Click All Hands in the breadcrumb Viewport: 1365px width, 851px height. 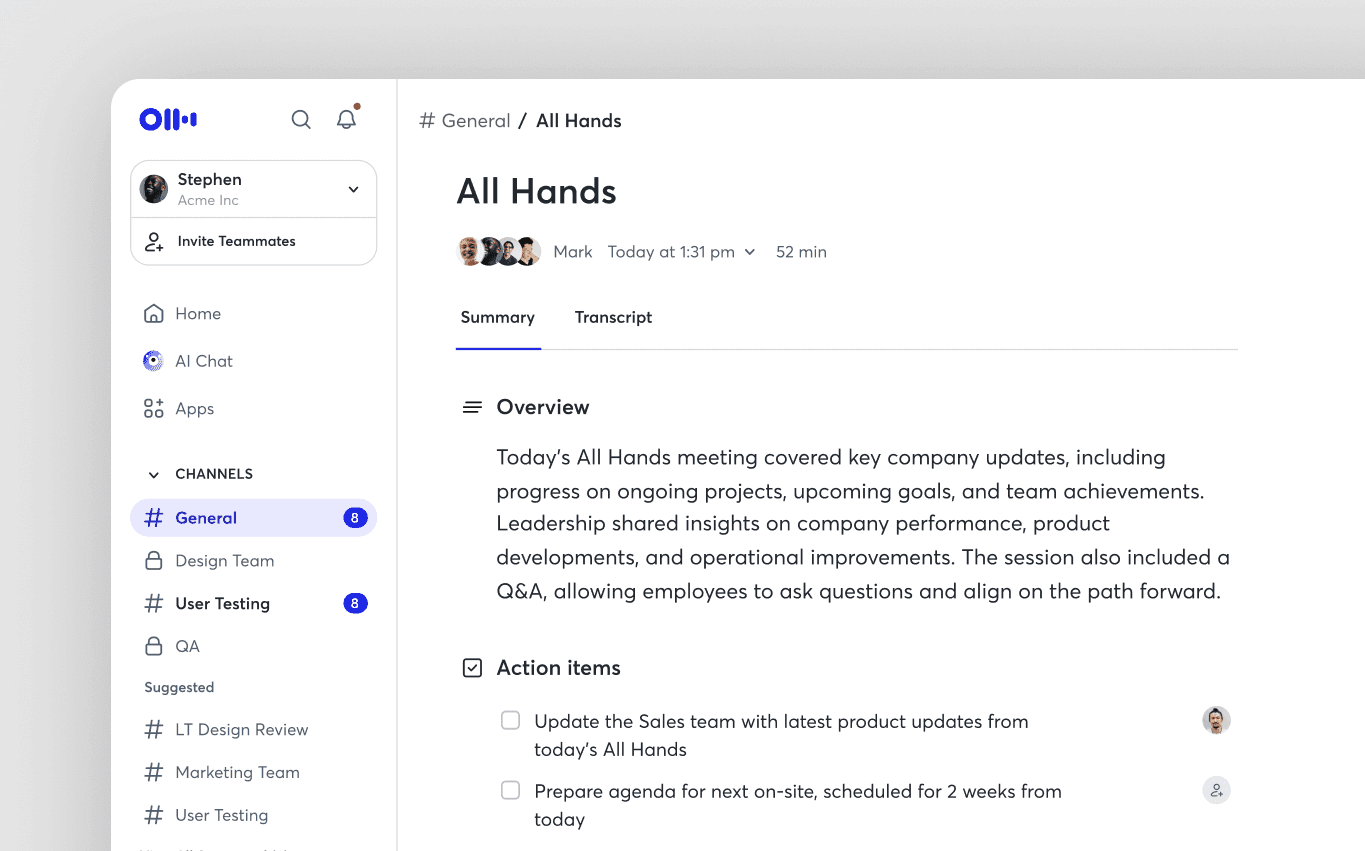[579, 121]
